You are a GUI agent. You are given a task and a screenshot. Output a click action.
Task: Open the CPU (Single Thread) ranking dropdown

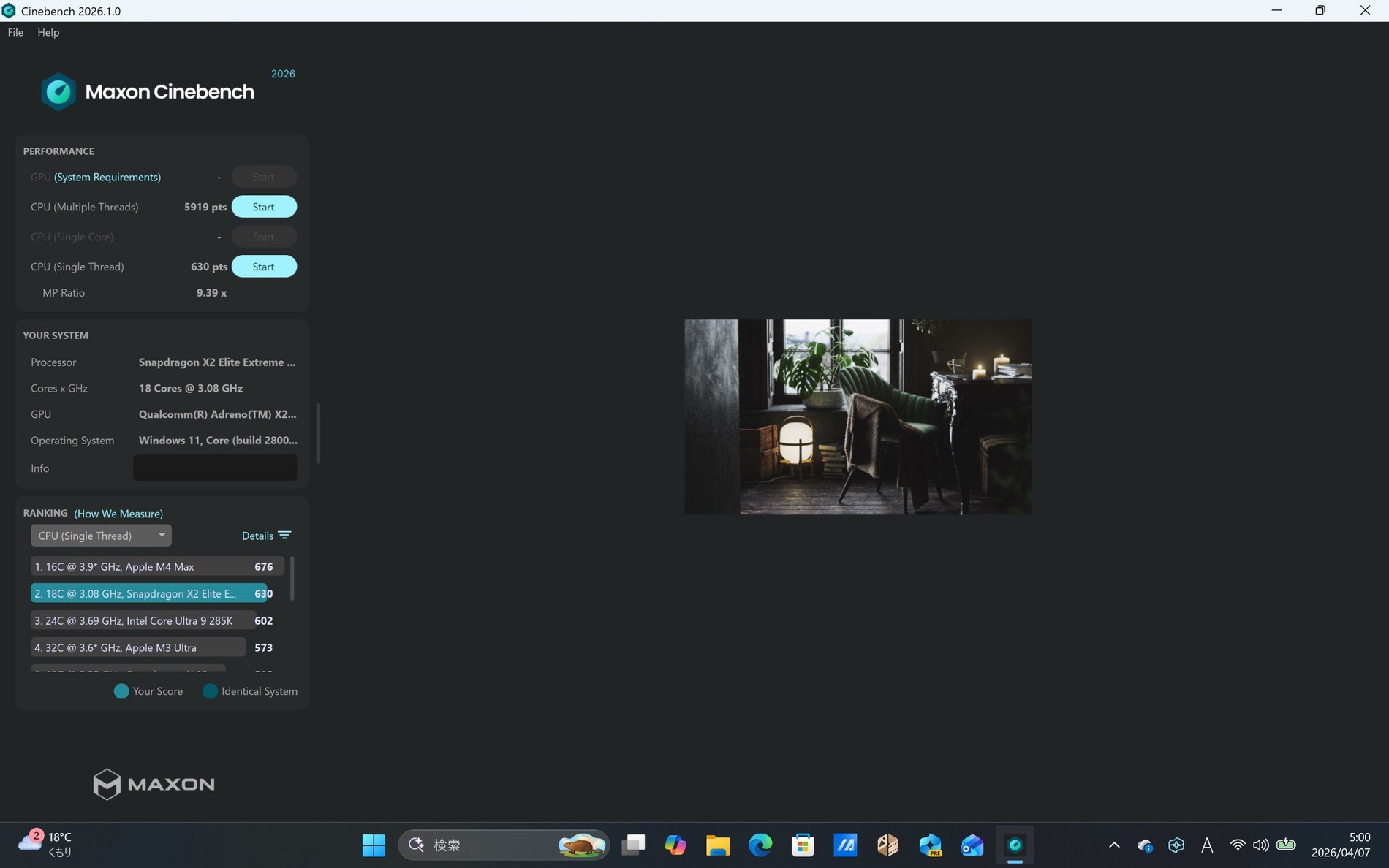[x=101, y=536]
